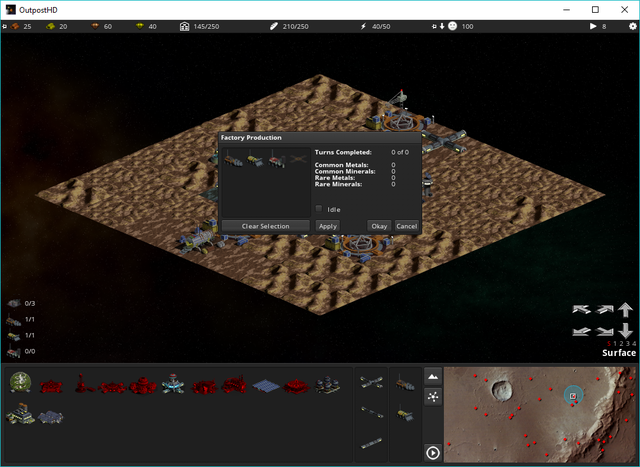
Task: Toggle the mountain heightmap view button
Action: click(433, 376)
